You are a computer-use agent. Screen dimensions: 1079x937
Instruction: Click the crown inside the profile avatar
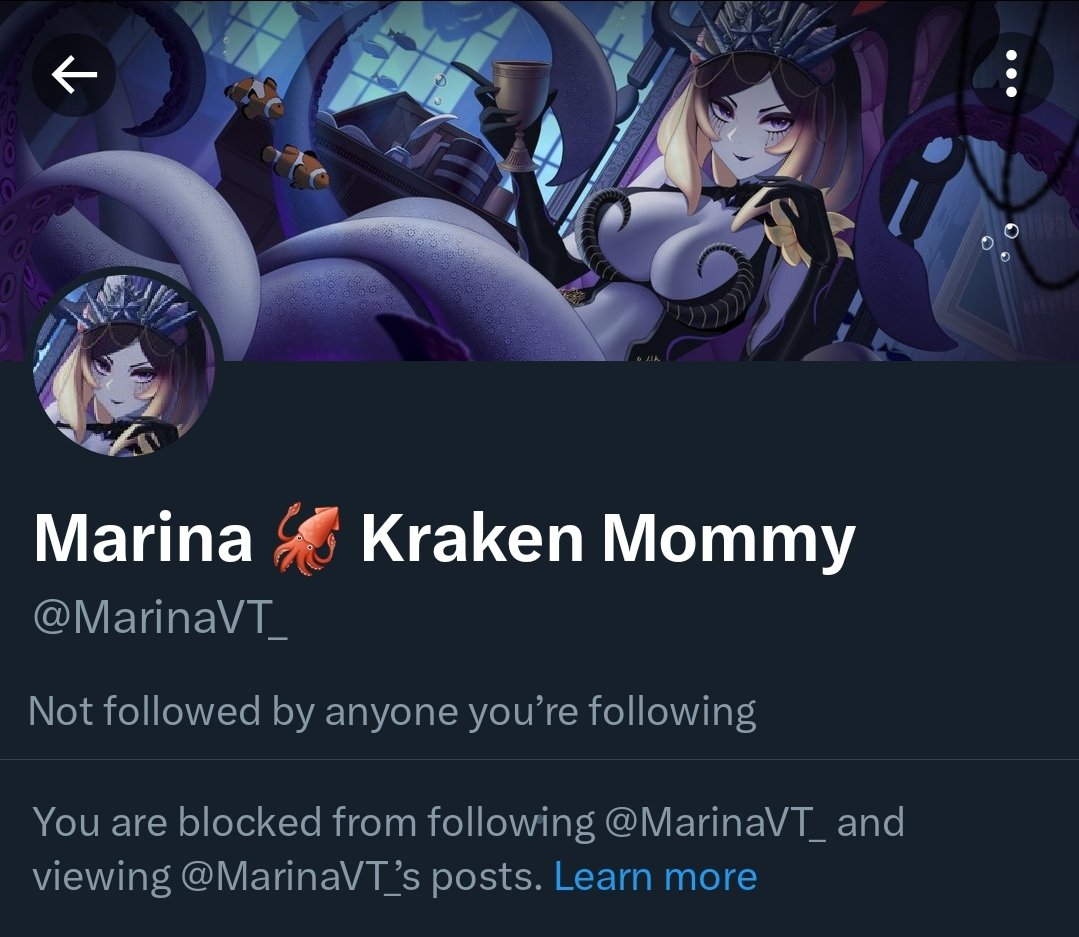click(122, 301)
